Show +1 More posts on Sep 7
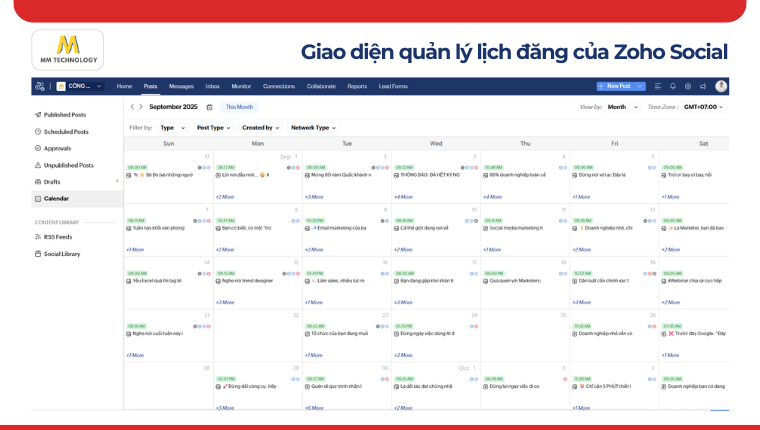 (135, 250)
